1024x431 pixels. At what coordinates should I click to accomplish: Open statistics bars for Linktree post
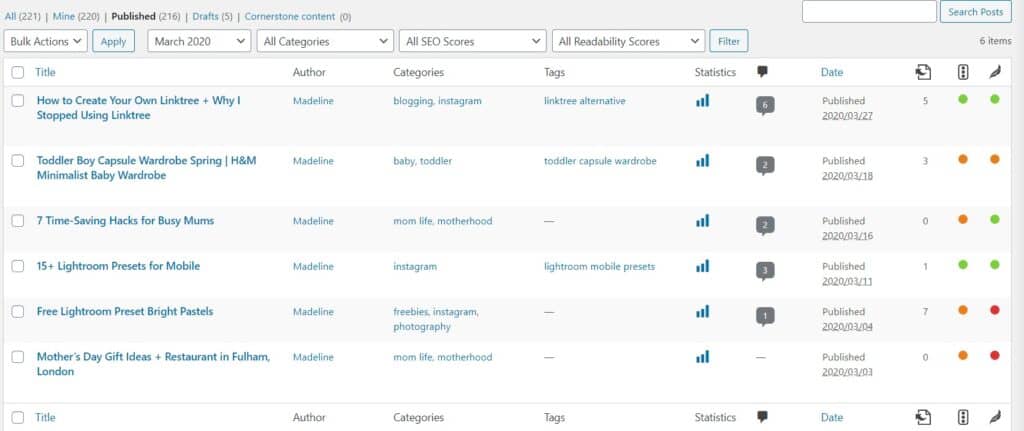702,101
